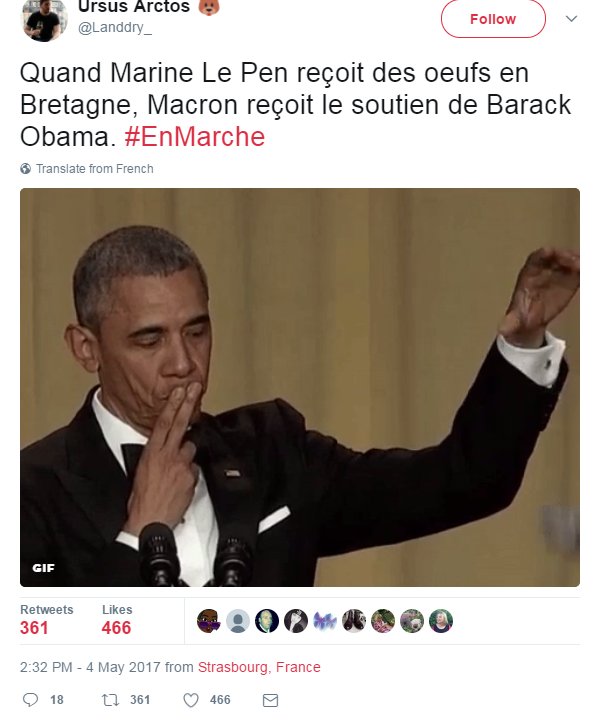Image resolution: width=598 pixels, height=715 pixels.
Task: Click Translate from French
Action: click(x=94, y=169)
